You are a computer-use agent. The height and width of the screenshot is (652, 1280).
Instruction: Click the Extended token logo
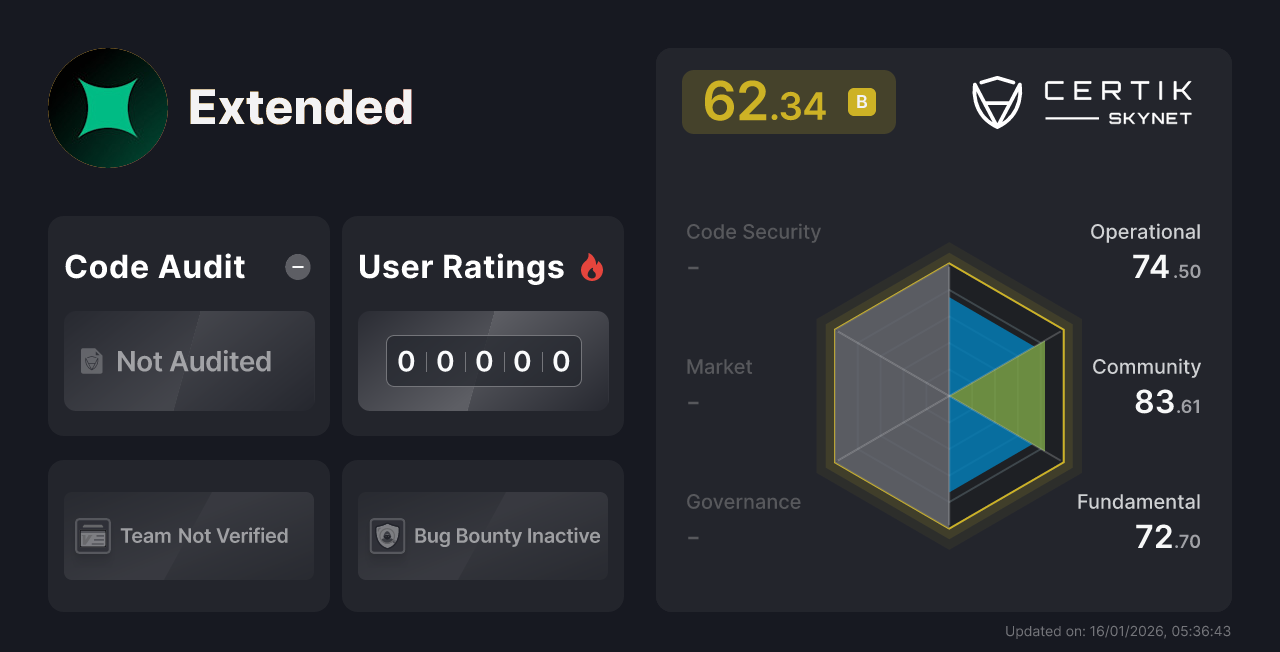[107, 107]
